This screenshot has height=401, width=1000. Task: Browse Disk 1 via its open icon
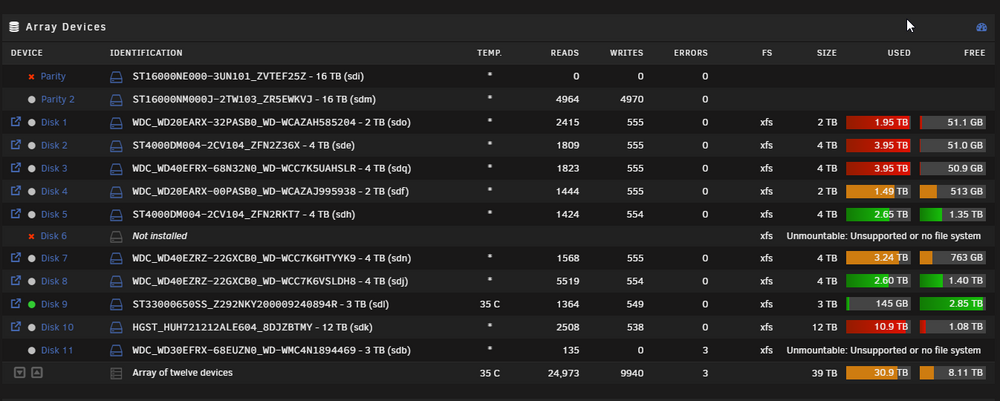(17, 121)
